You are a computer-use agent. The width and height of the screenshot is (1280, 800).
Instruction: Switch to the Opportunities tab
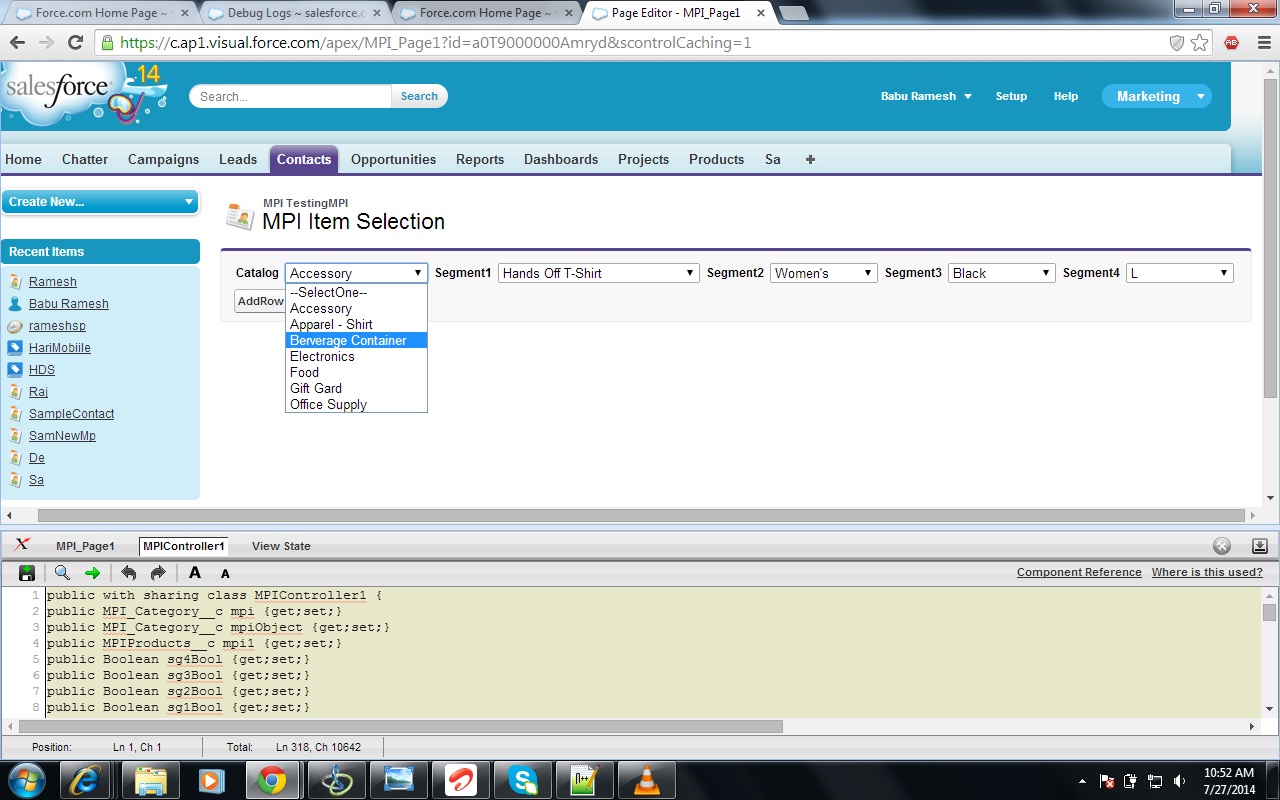(393, 159)
